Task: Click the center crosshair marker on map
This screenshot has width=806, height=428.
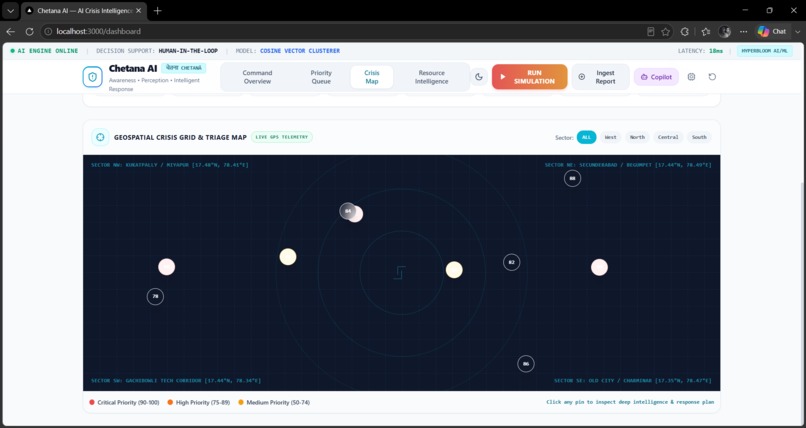Action: point(400,273)
